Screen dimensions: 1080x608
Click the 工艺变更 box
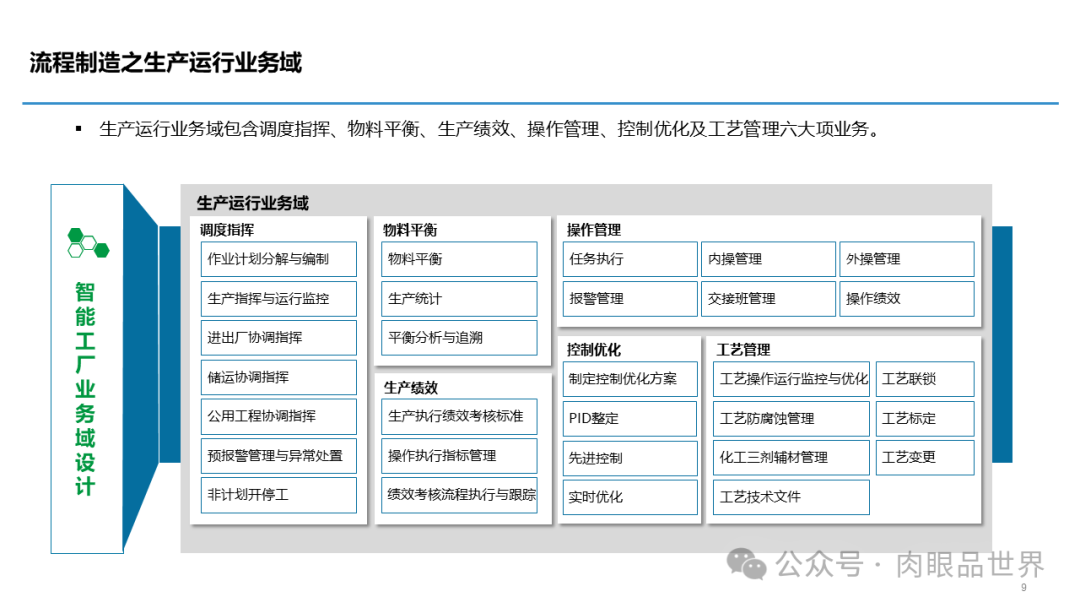925,458
